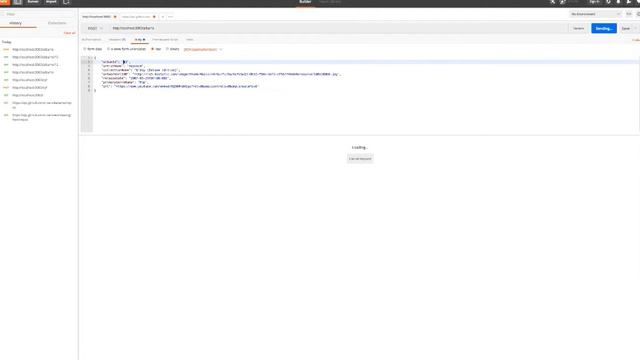Open the first history entry under Today
Screen dimensions: 640x360
tap(33, 50)
